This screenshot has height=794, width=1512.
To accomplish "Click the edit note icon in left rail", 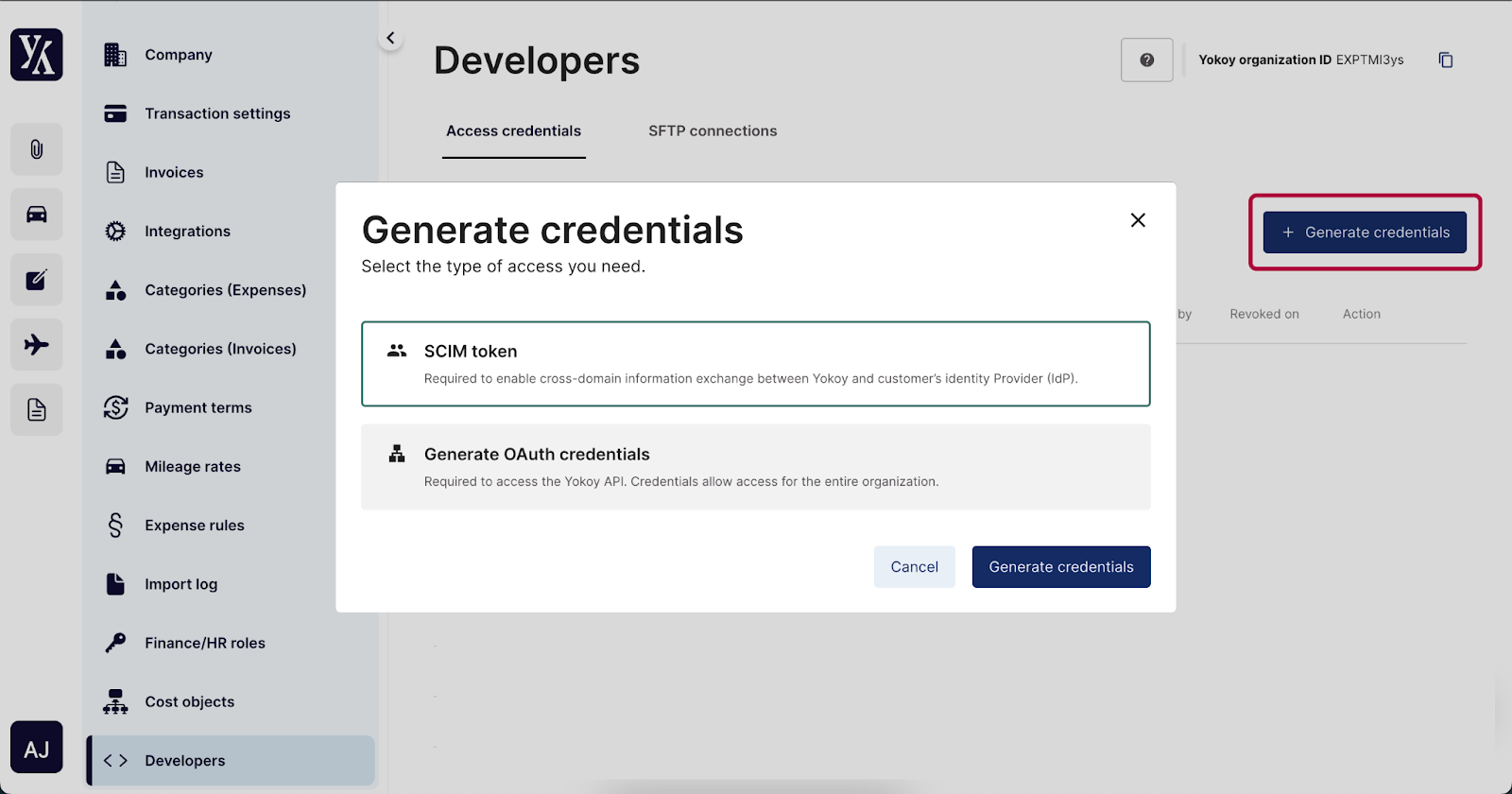I will (x=37, y=280).
